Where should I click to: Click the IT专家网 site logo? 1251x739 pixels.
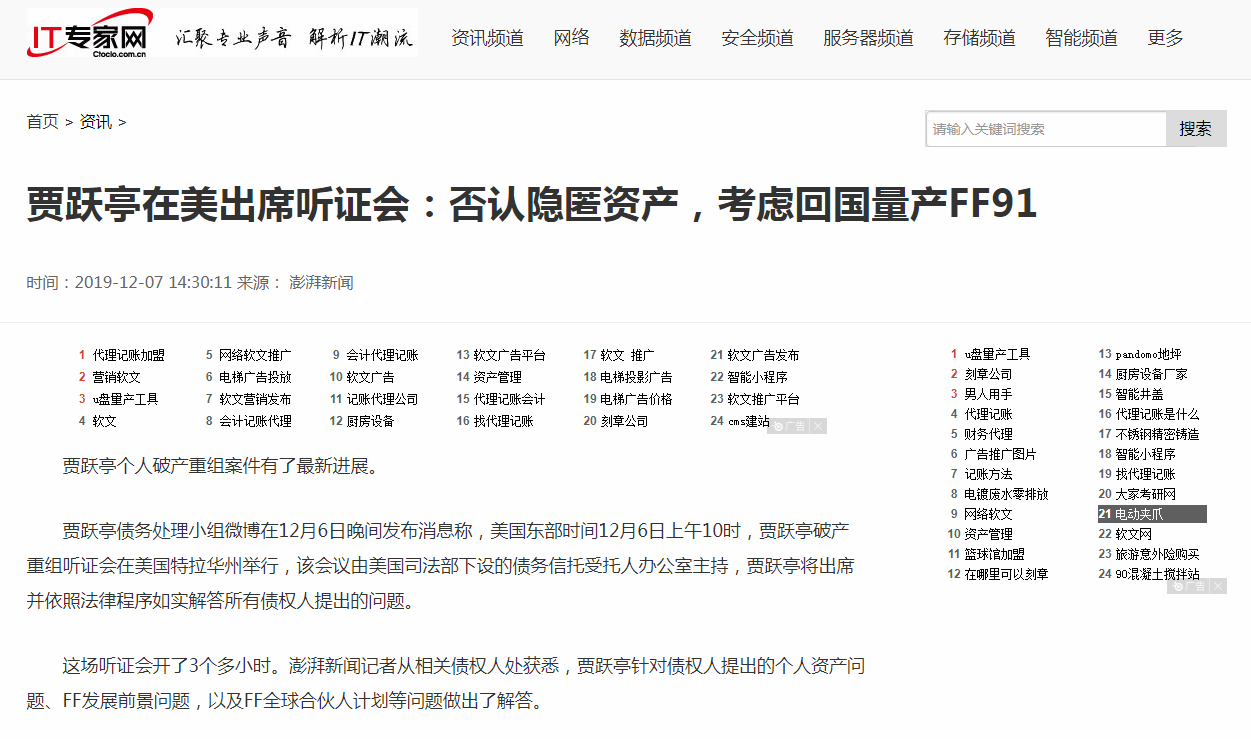tap(89, 33)
